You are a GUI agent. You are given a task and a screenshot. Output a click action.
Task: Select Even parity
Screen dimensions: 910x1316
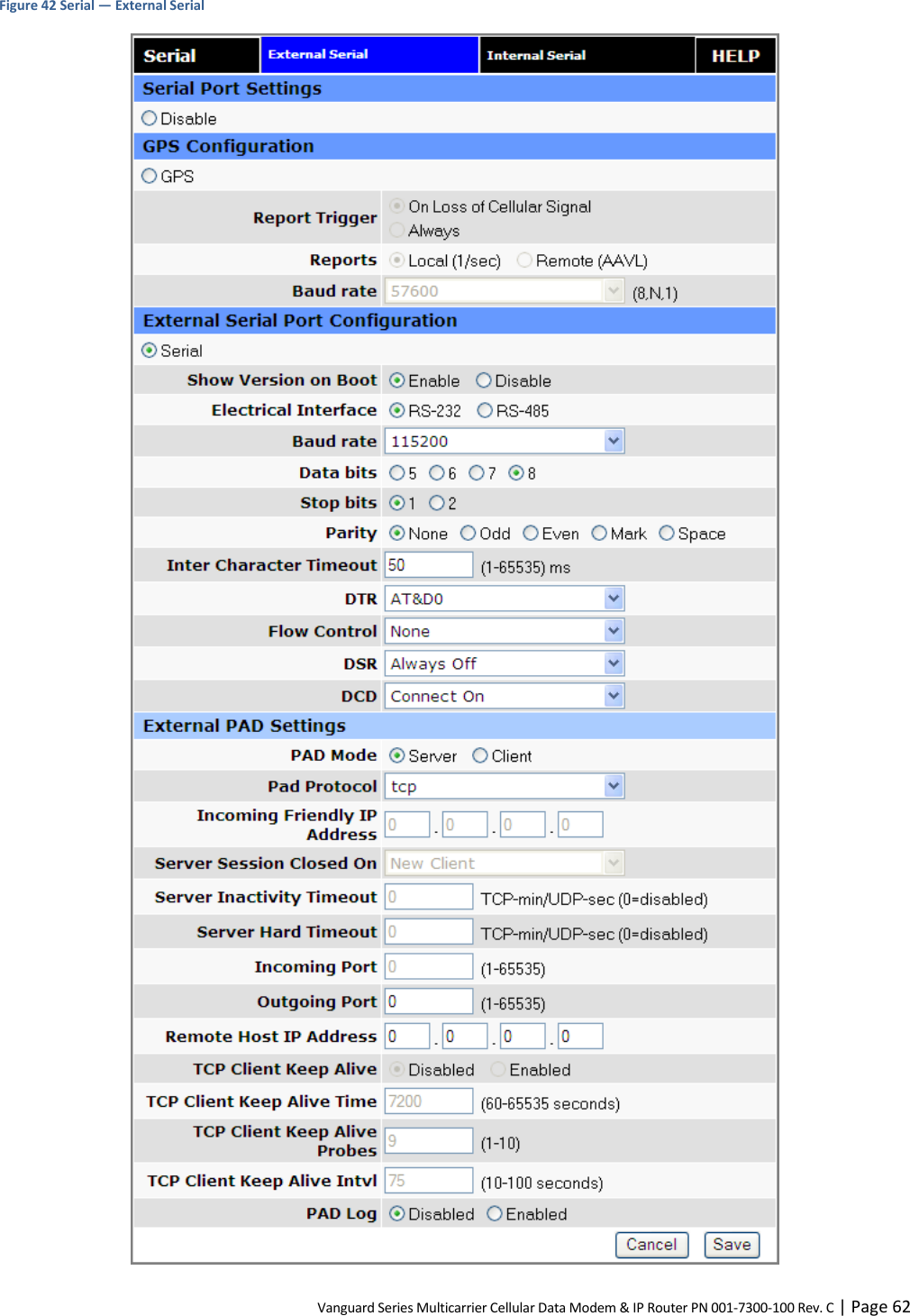[531, 533]
